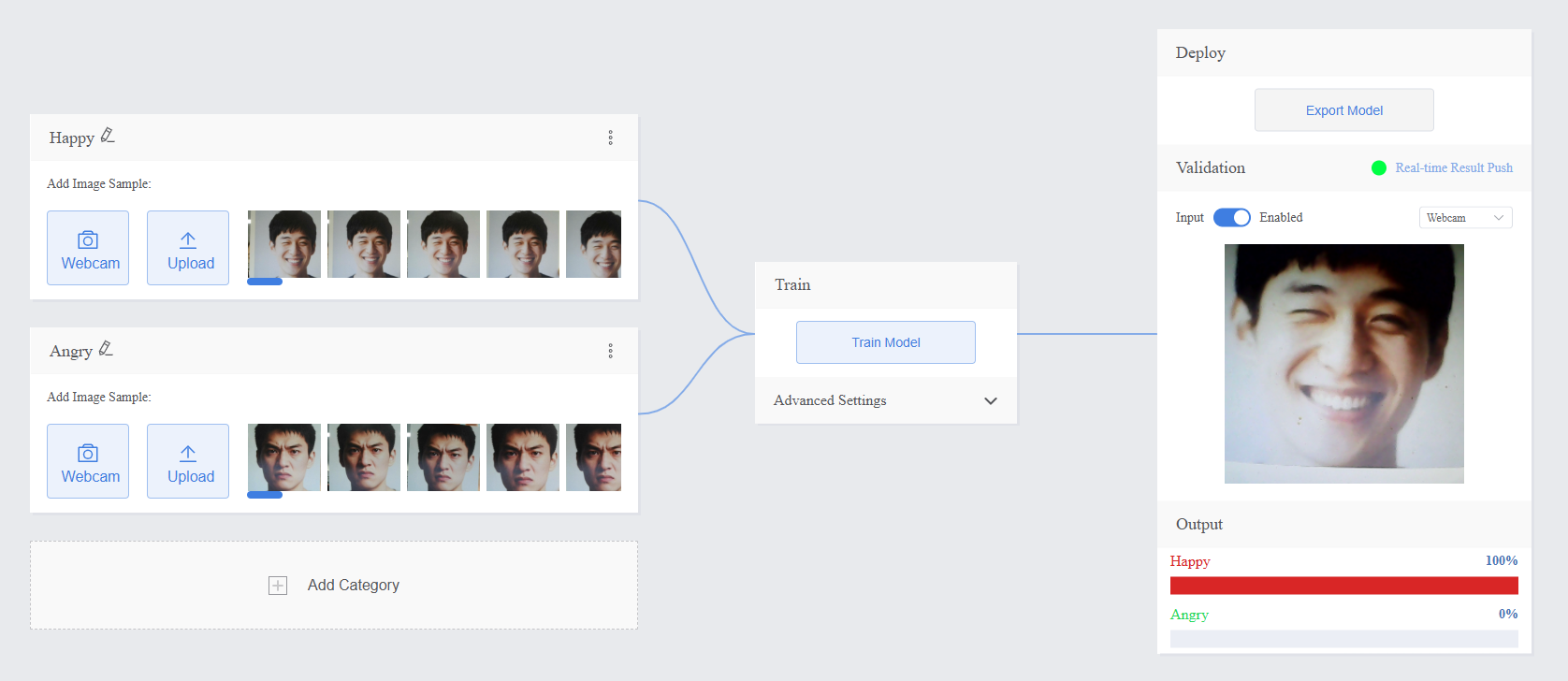Click the edit pencil icon next to Happy
Viewport: 1568px width, 681px height.
tap(108, 136)
